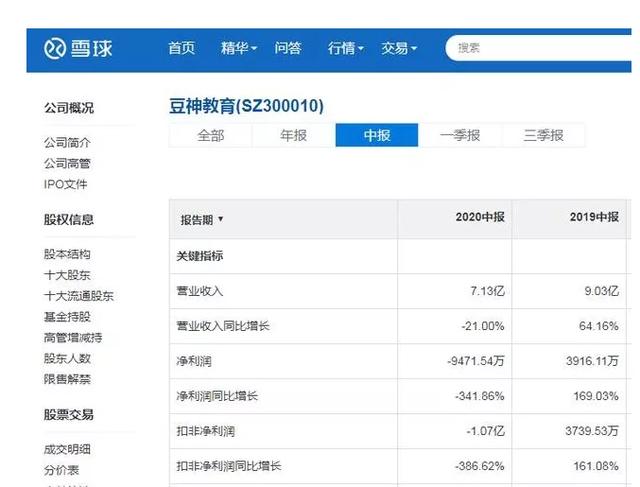Viewport: 640px width, 487px height.
Task: Click the 9.03亿 revenue value
Action: click(x=602, y=291)
